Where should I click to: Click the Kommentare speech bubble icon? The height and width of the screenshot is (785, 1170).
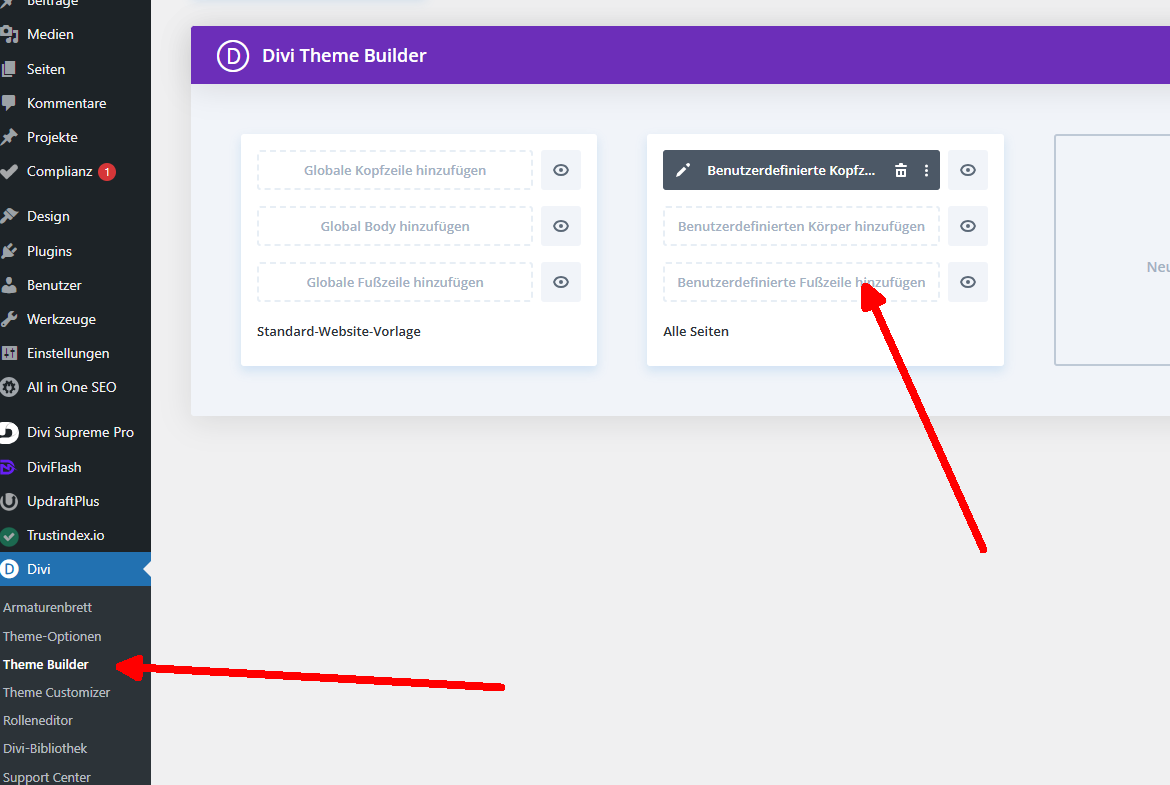(9, 103)
